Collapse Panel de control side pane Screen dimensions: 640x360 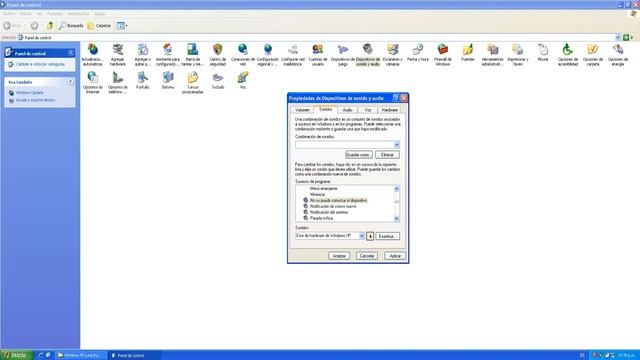click(x=71, y=53)
